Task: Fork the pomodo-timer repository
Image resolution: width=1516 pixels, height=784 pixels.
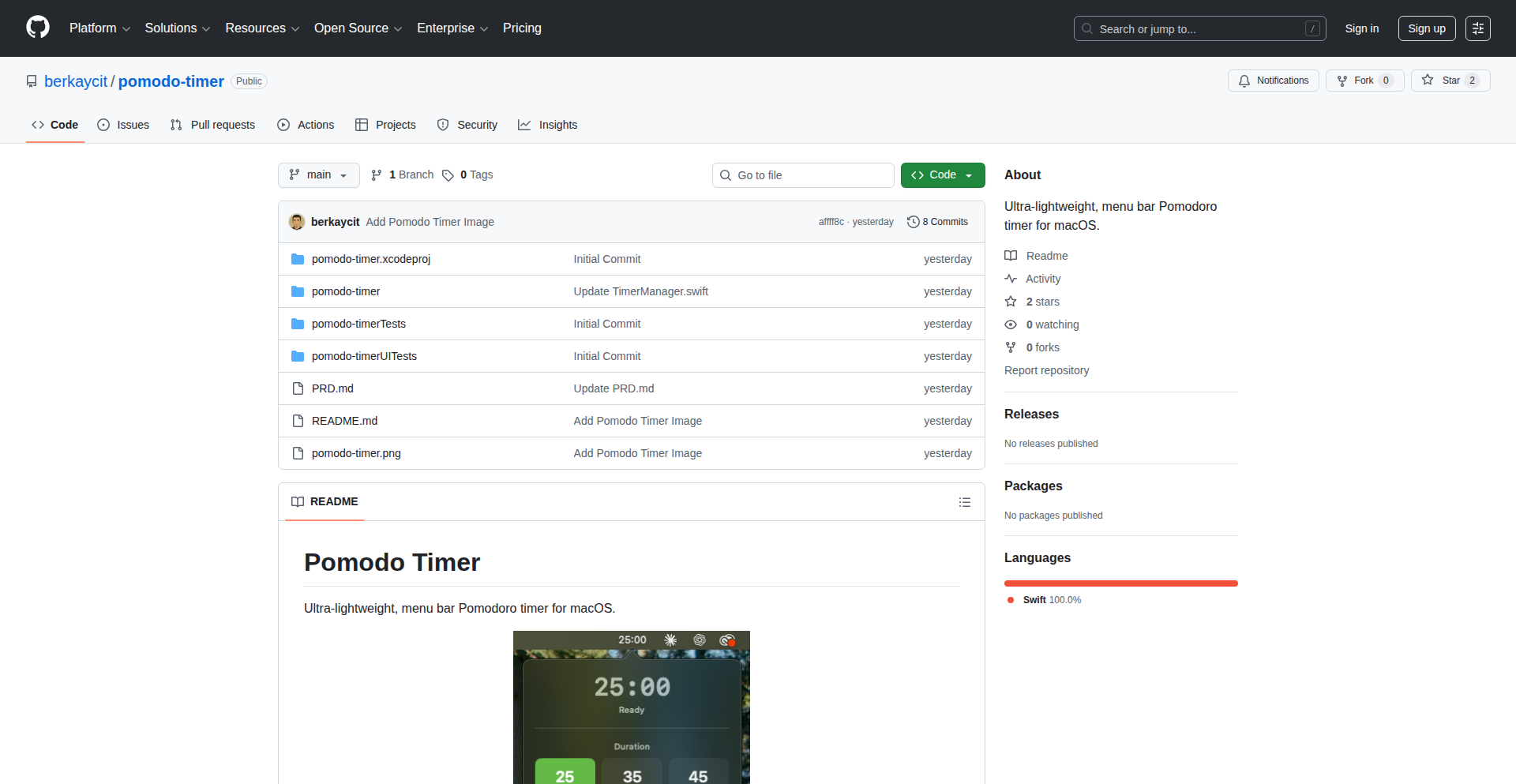Action: coord(1364,81)
